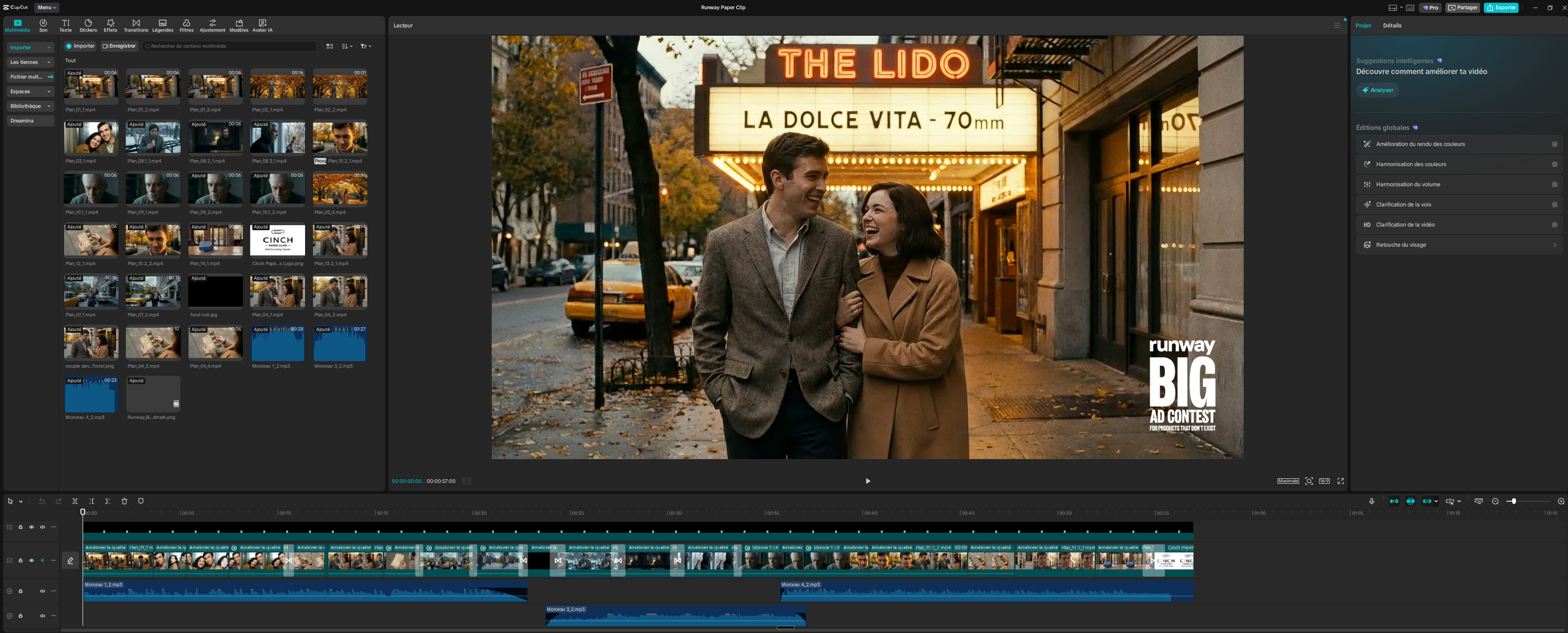Open the Avatar IA panel
1568x633 pixels.
tap(263, 25)
